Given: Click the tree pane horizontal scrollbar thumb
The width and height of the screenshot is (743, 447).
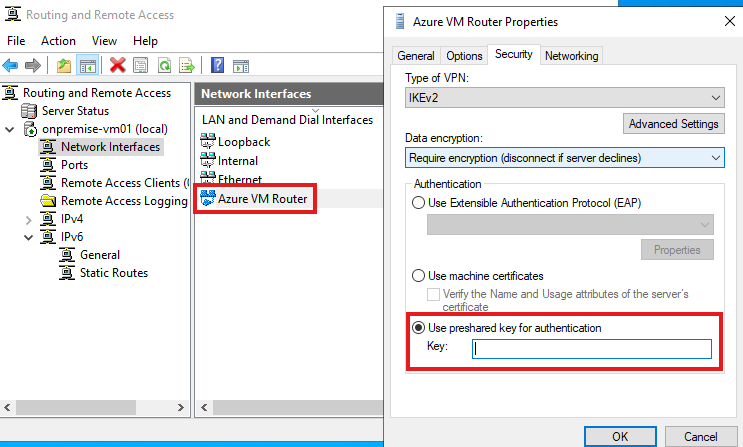Looking at the screenshot, I should coord(76,407).
